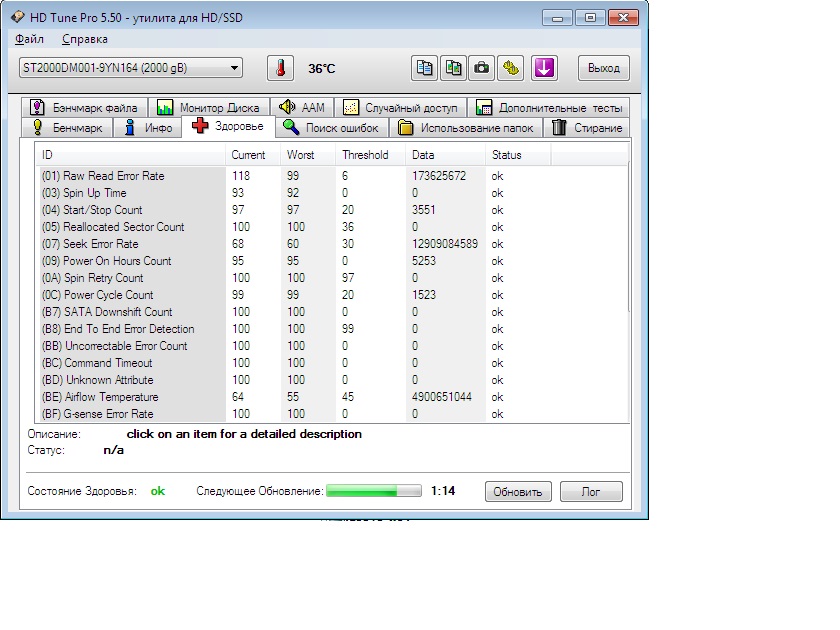This screenshot has height=630, width=840.
Task: Select the Здоровье tab
Action: [228, 126]
